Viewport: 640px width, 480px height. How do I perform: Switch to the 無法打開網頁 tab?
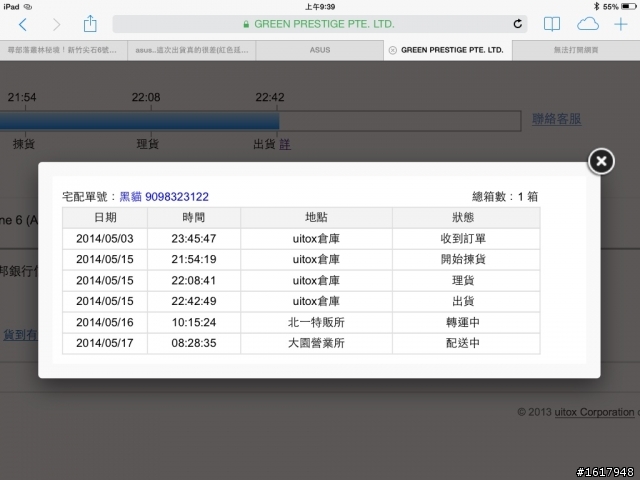click(x=576, y=50)
